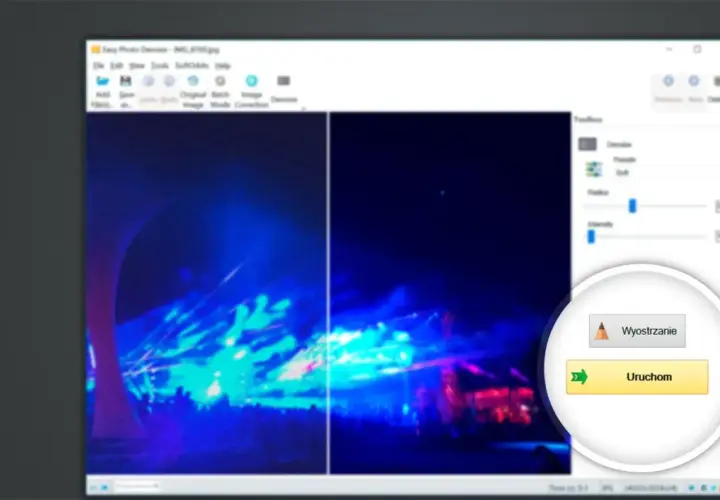
Task: Click the original image on the left side
Action: 207,292
